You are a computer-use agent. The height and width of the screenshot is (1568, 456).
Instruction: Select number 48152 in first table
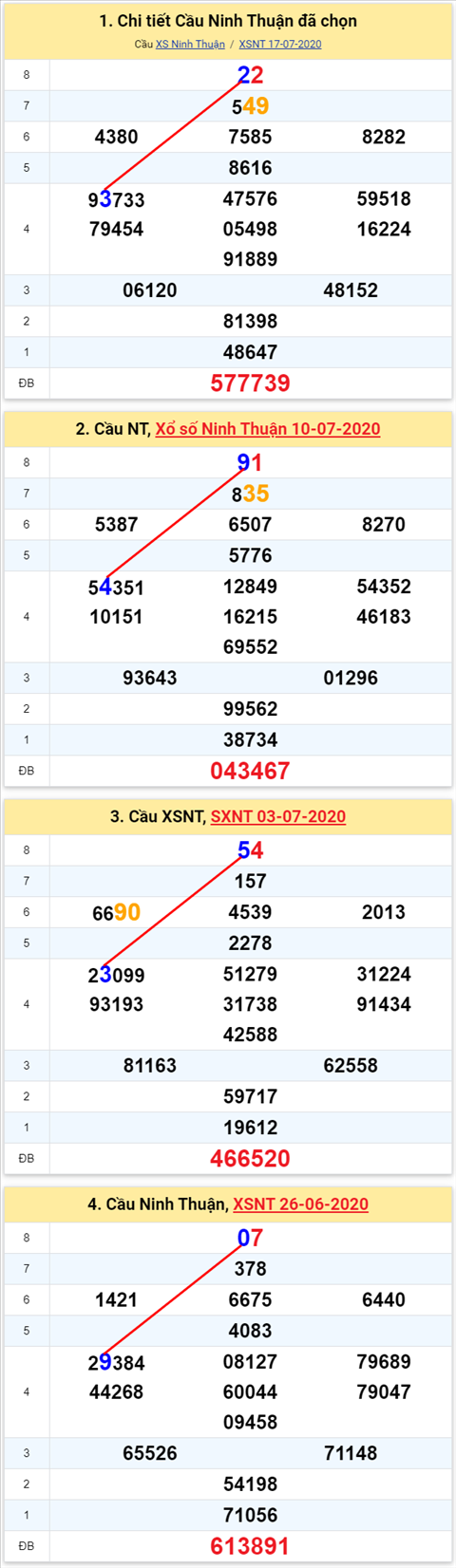click(x=351, y=290)
